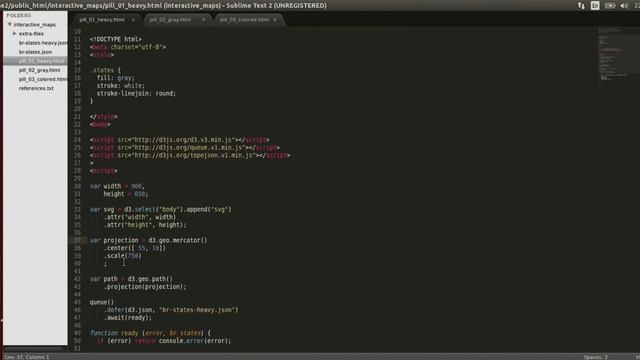This screenshot has height=360, width=640.
Task: Open references.txt in the sidebar
Action: pyautogui.click(x=36, y=88)
